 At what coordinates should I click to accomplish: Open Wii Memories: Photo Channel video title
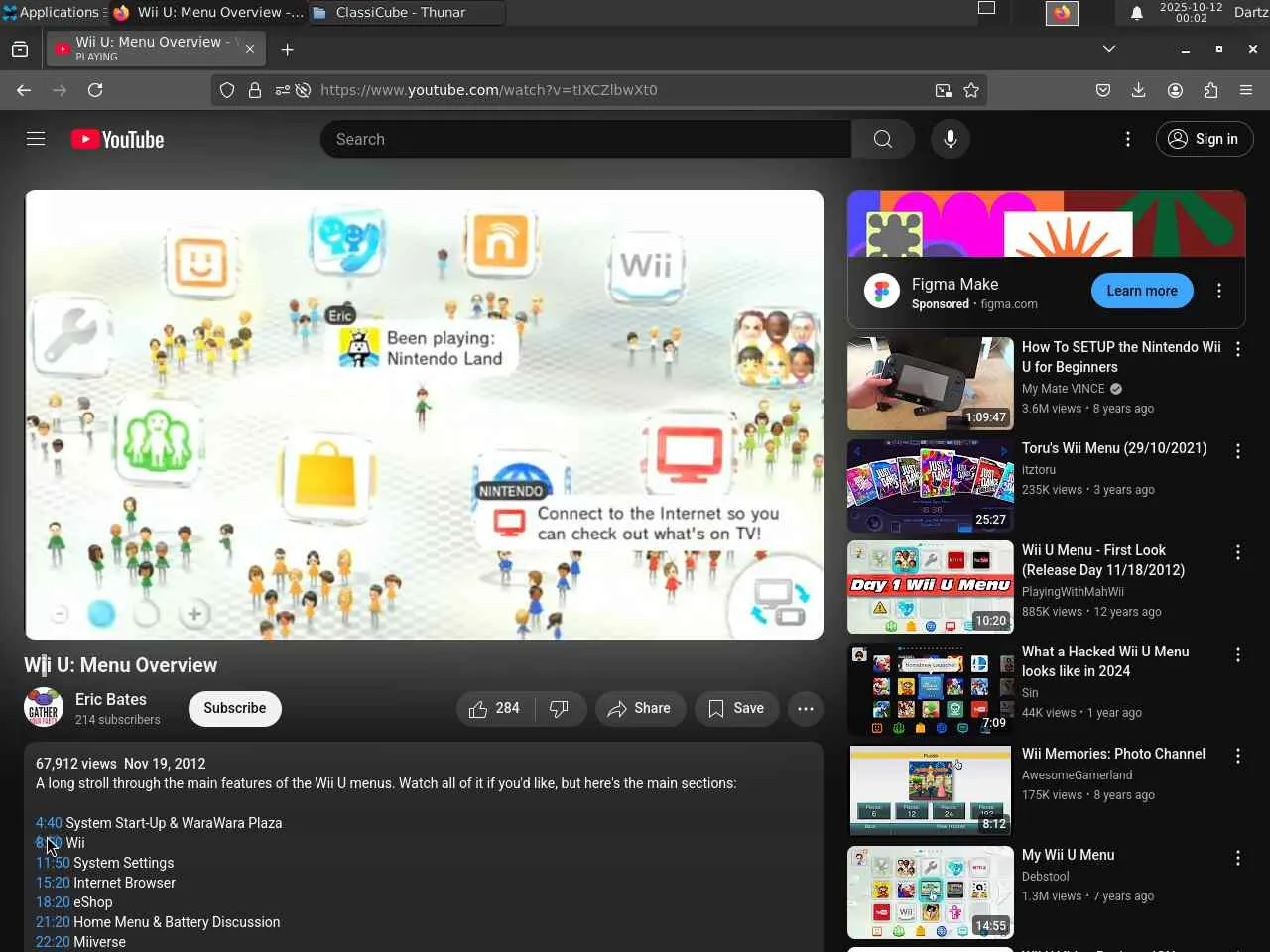pos(1113,754)
